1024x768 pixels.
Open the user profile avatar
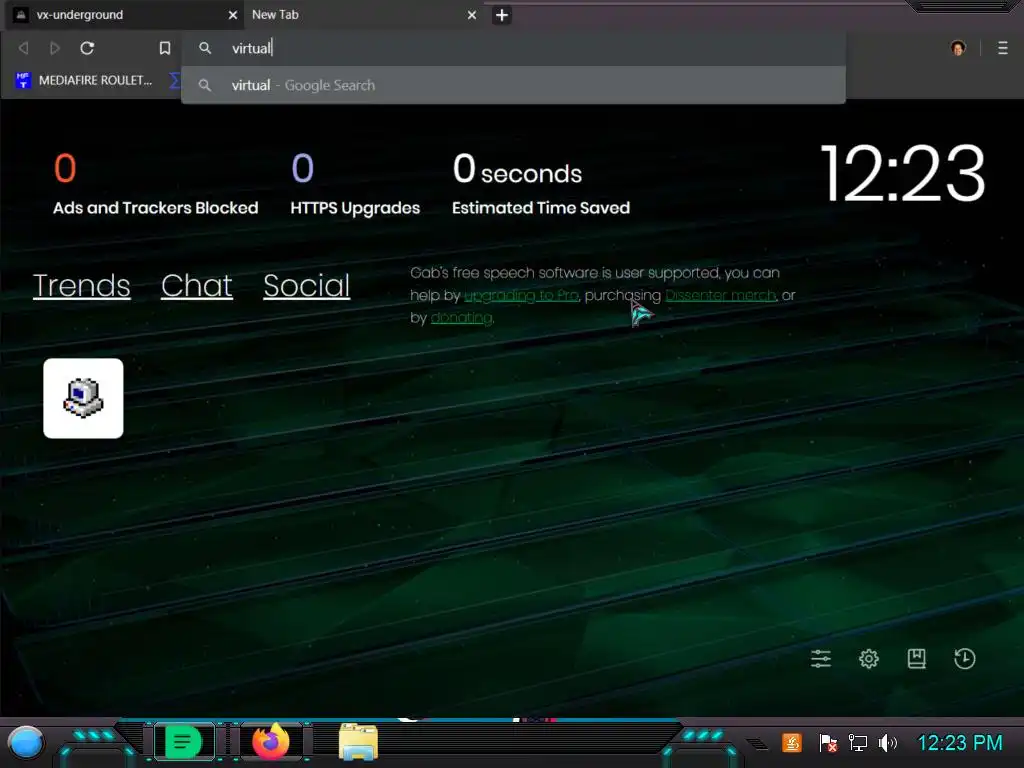[x=958, y=48]
